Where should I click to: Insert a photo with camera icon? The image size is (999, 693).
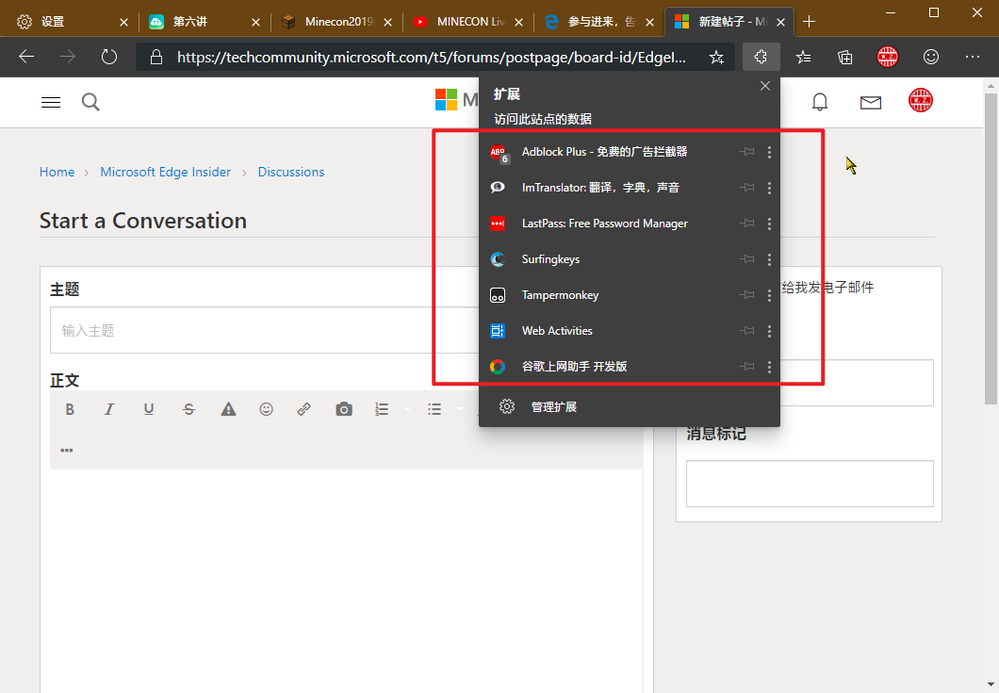tap(344, 410)
